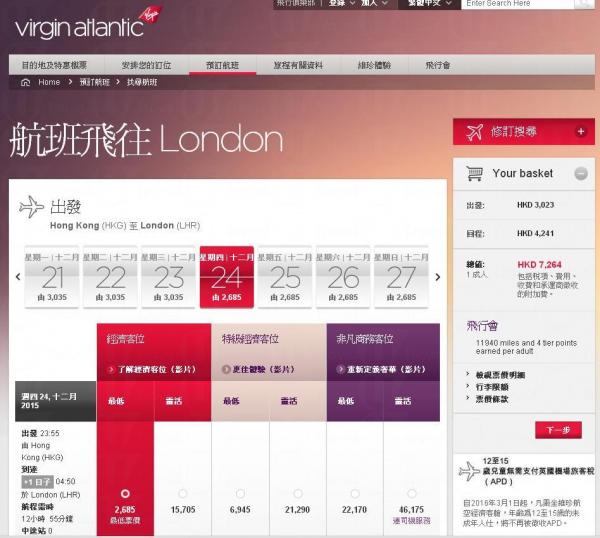Click the 下一步 next button

tap(558, 430)
